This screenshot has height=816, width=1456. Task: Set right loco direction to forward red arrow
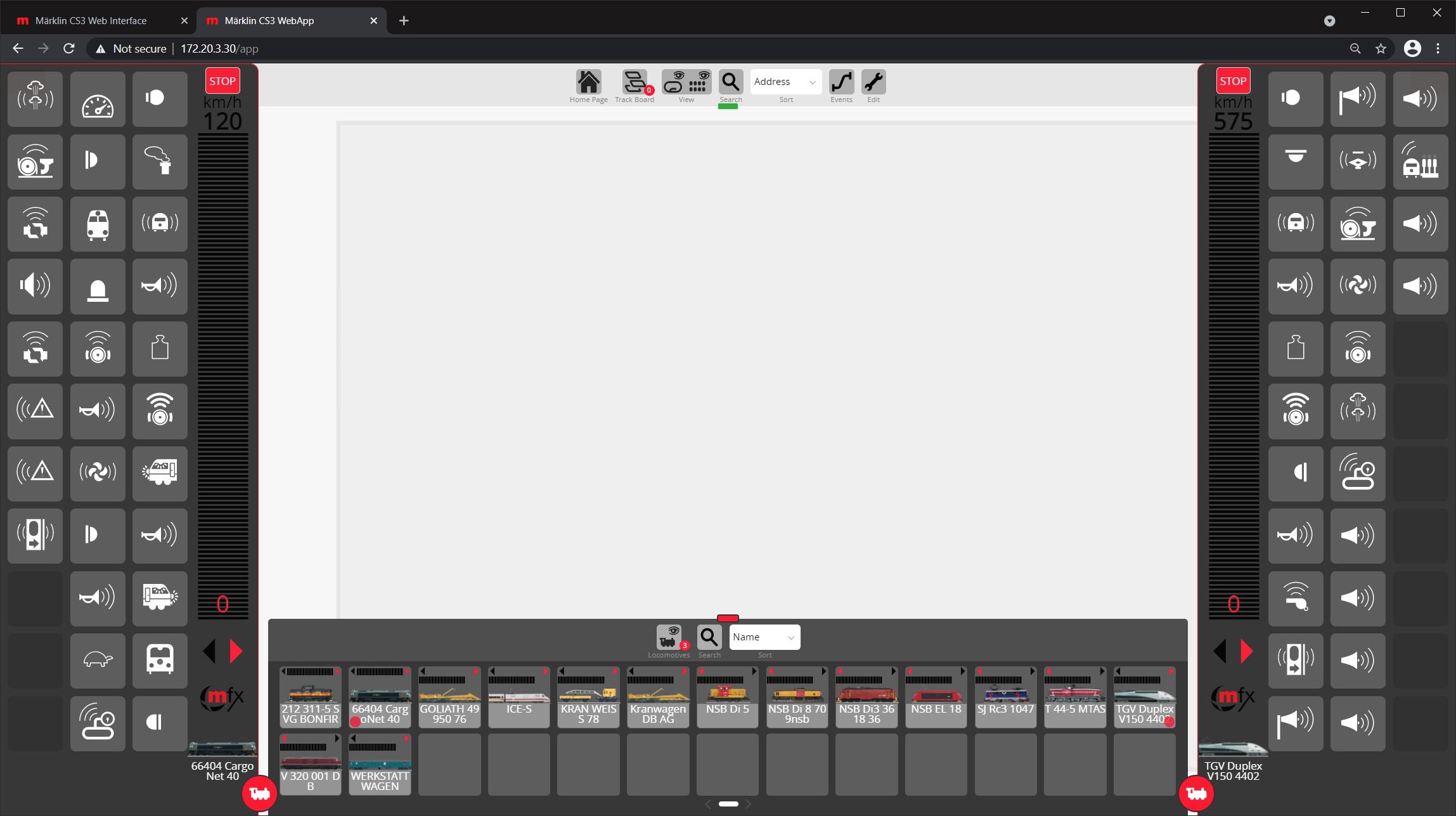pyautogui.click(x=1247, y=651)
